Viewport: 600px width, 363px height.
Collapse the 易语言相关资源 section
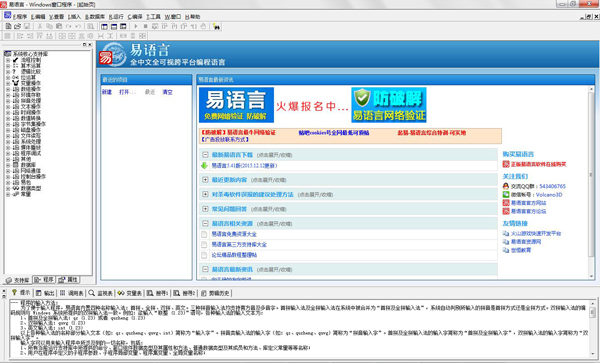[x=205, y=223]
